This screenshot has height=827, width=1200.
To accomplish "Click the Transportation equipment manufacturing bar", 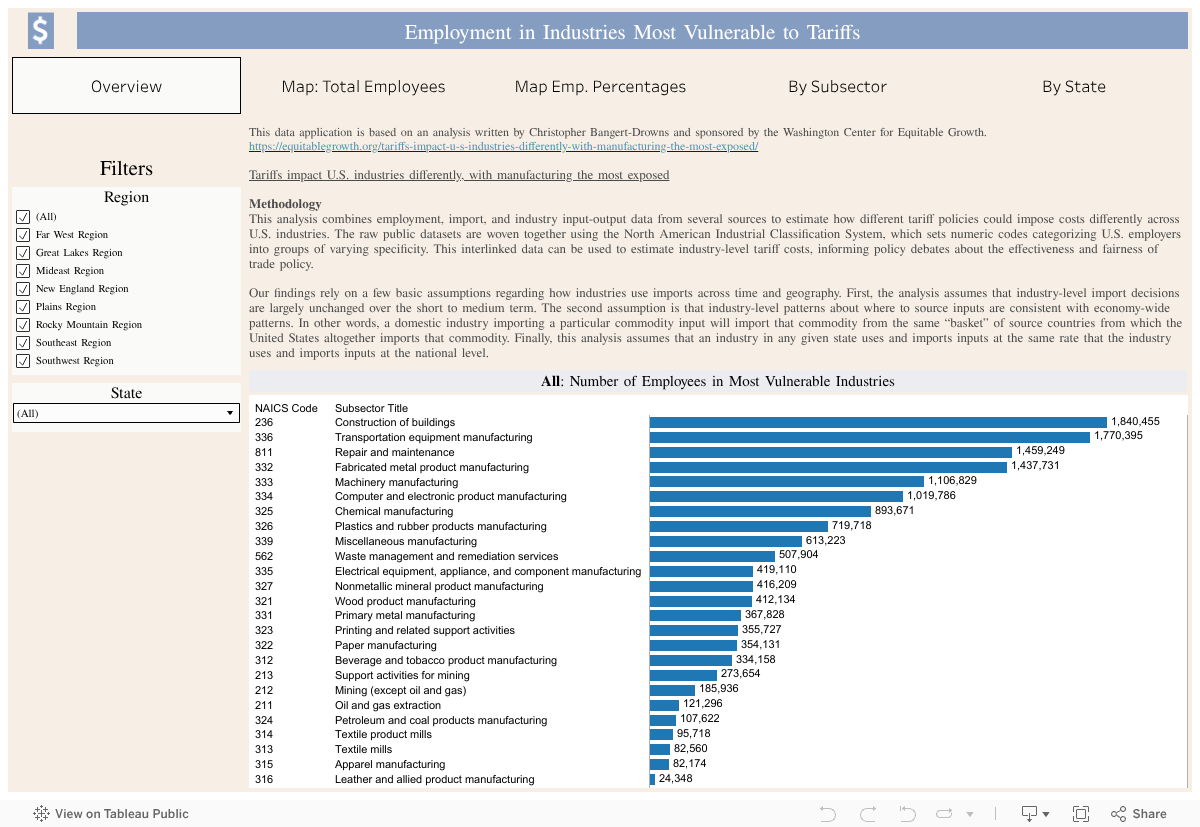I will click(870, 437).
